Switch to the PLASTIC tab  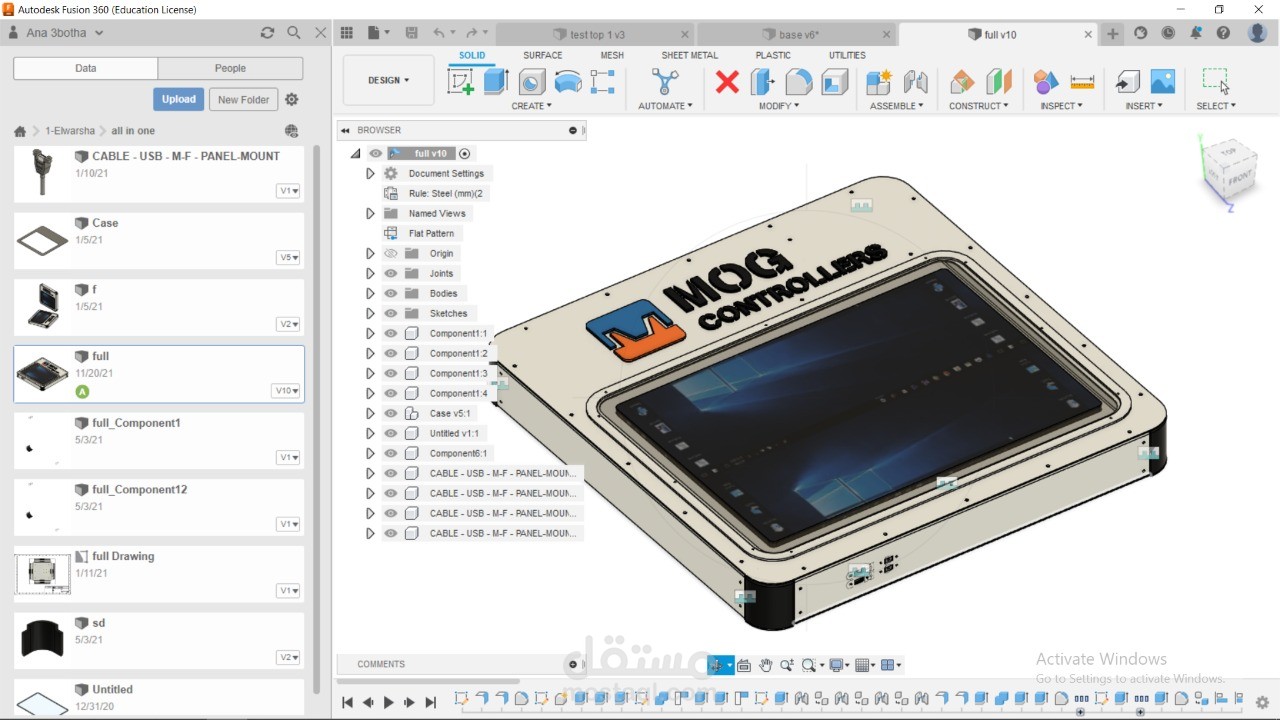(x=773, y=56)
